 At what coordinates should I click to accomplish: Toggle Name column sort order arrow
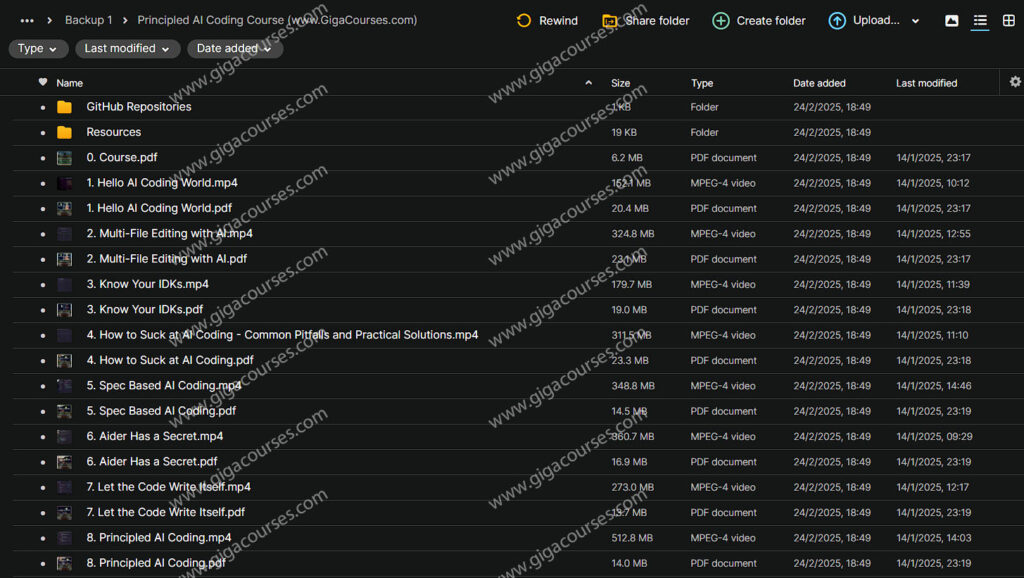click(x=588, y=83)
